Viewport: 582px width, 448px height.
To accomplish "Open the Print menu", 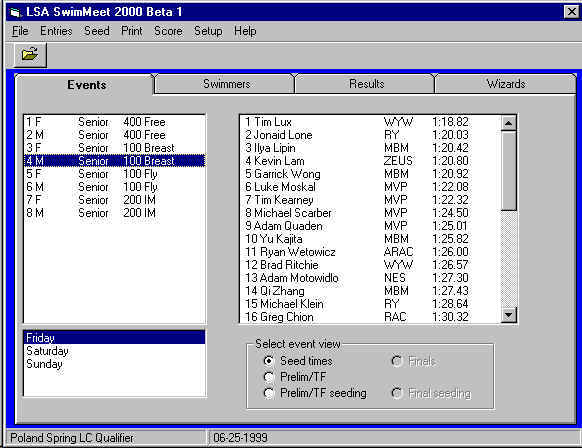I will tap(132, 31).
